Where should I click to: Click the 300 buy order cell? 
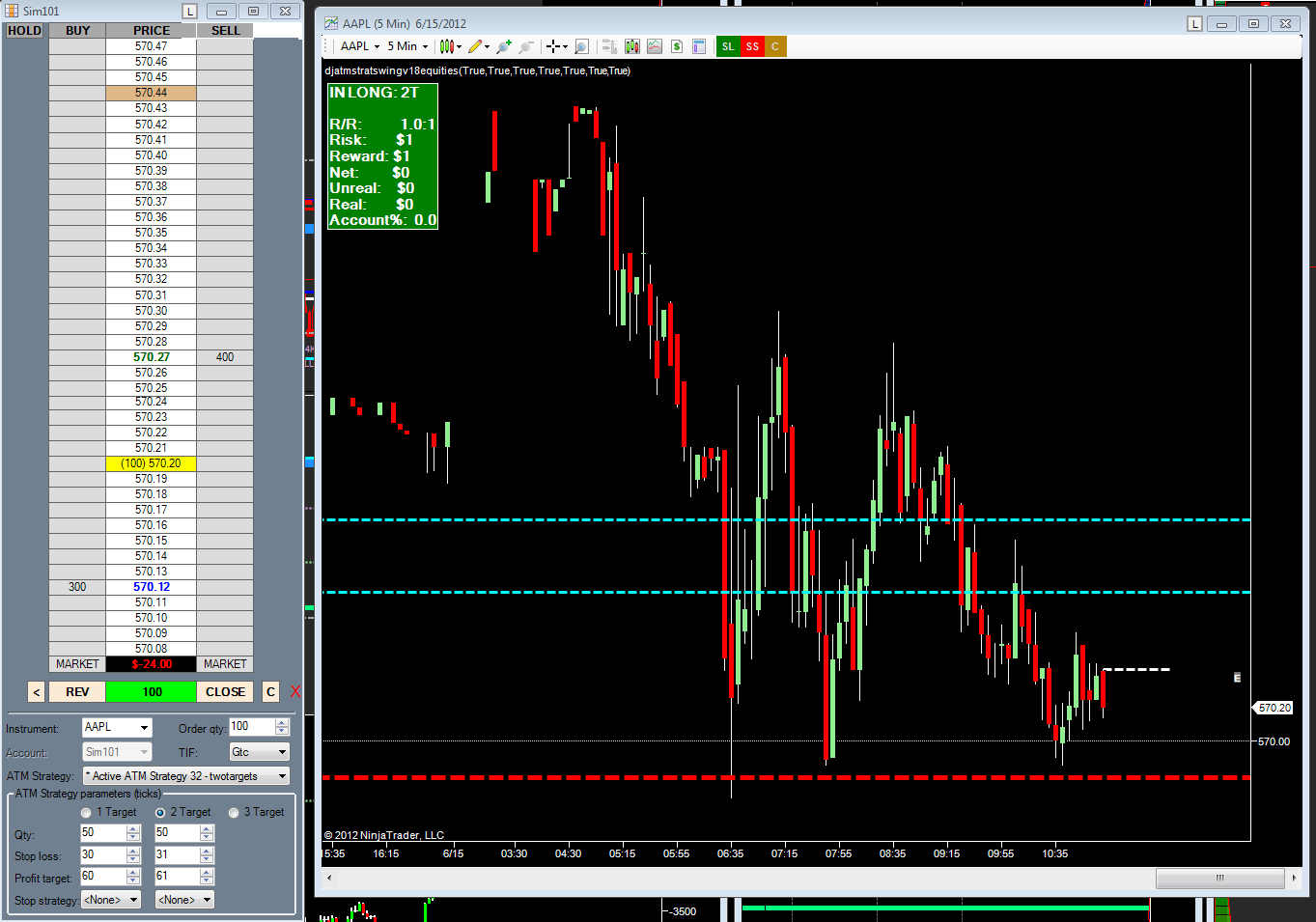tap(77, 587)
